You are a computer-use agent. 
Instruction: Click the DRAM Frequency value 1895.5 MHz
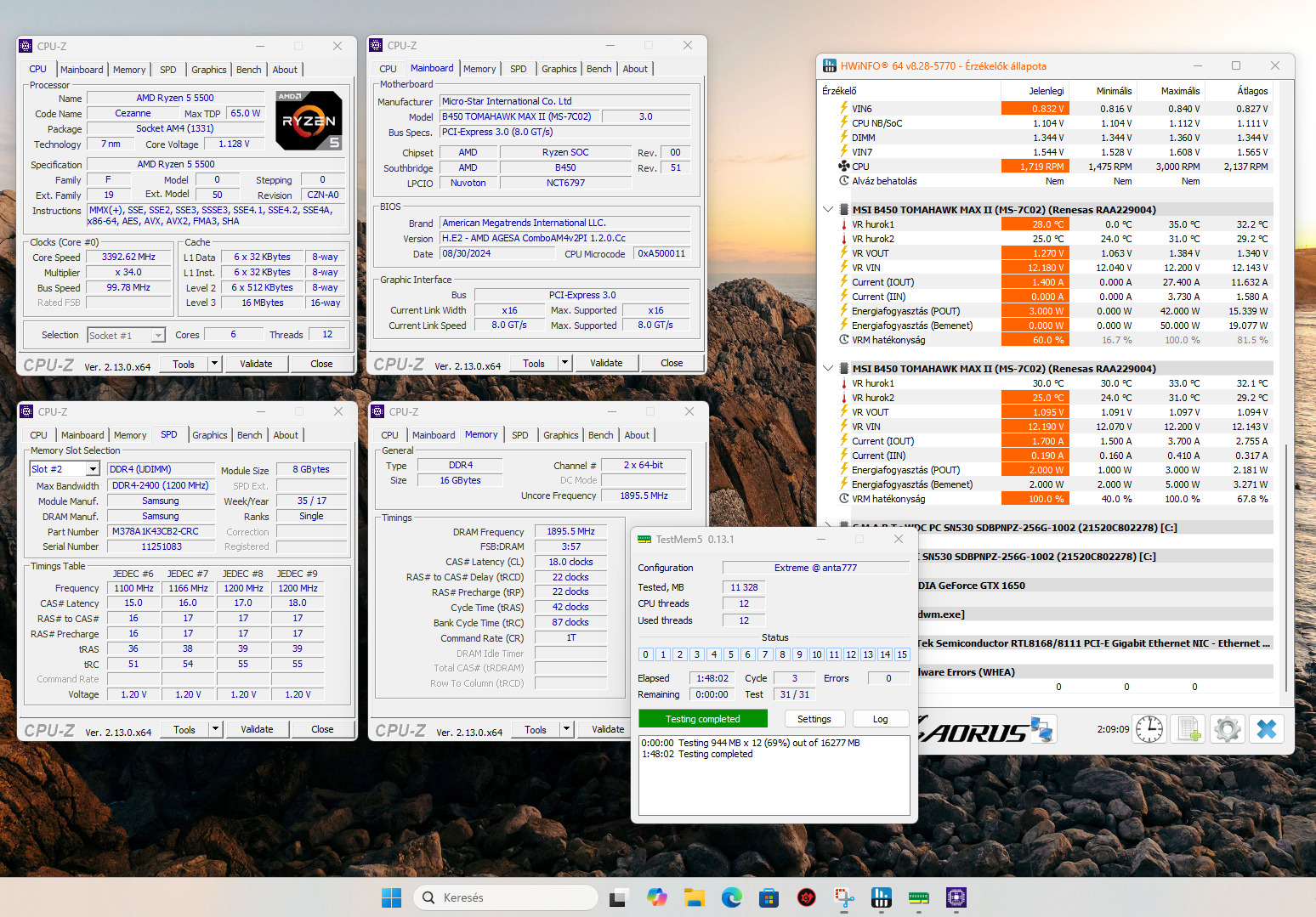570,532
